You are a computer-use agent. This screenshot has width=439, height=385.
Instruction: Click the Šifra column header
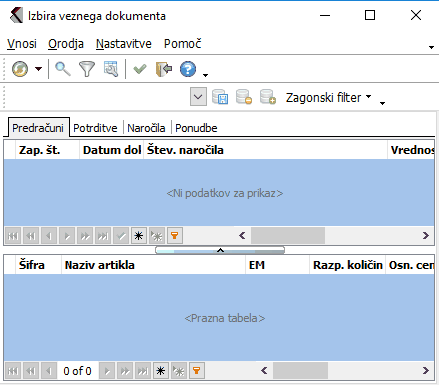point(38,265)
